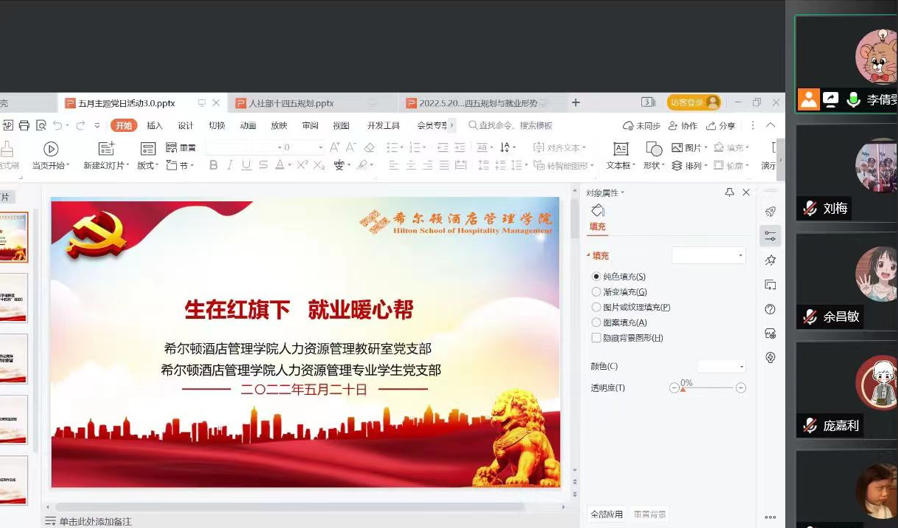
Task: Click the guest login (访客登录) button
Action: pos(694,103)
